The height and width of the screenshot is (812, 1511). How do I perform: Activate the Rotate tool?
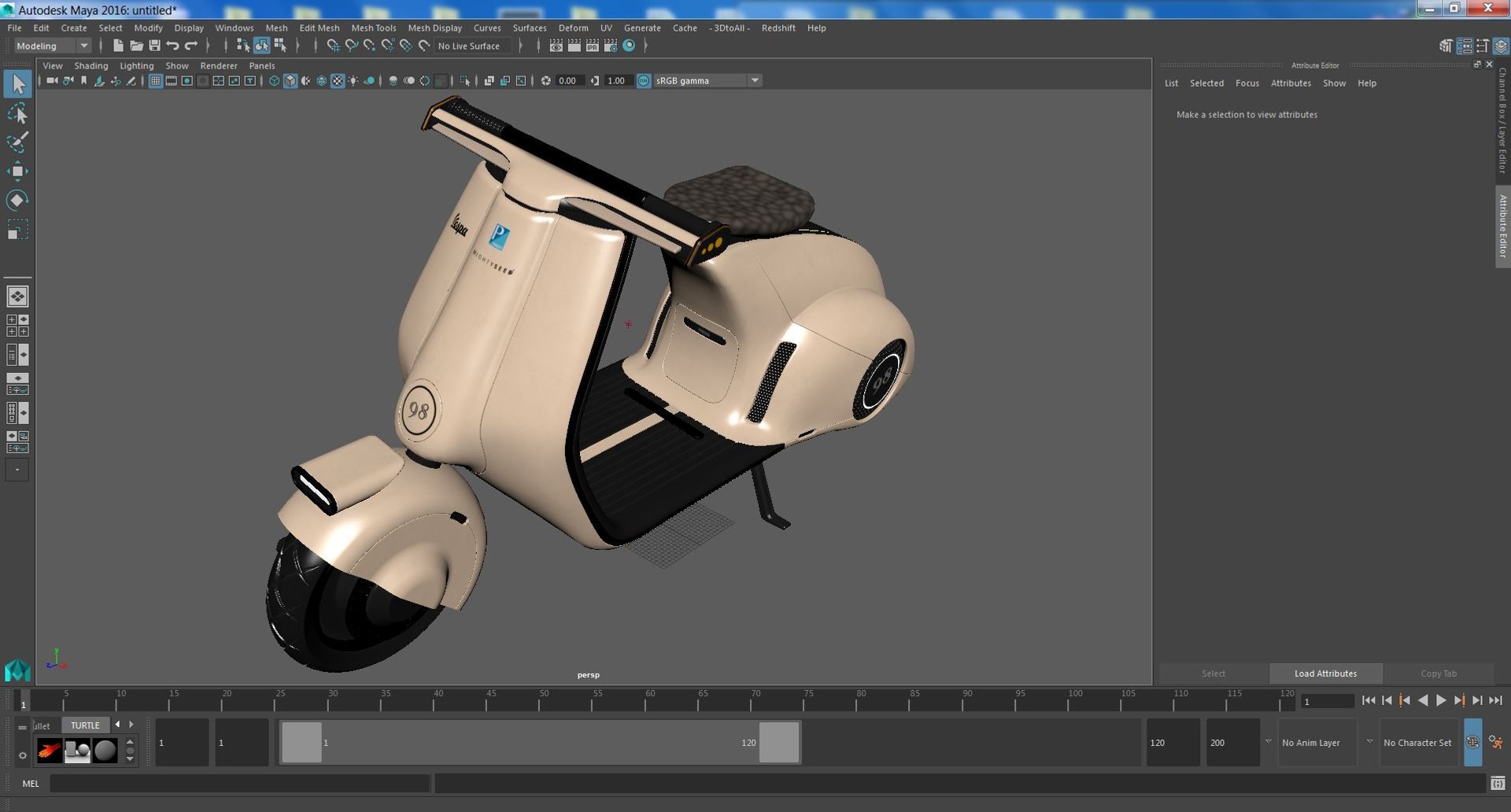click(17, 200)
